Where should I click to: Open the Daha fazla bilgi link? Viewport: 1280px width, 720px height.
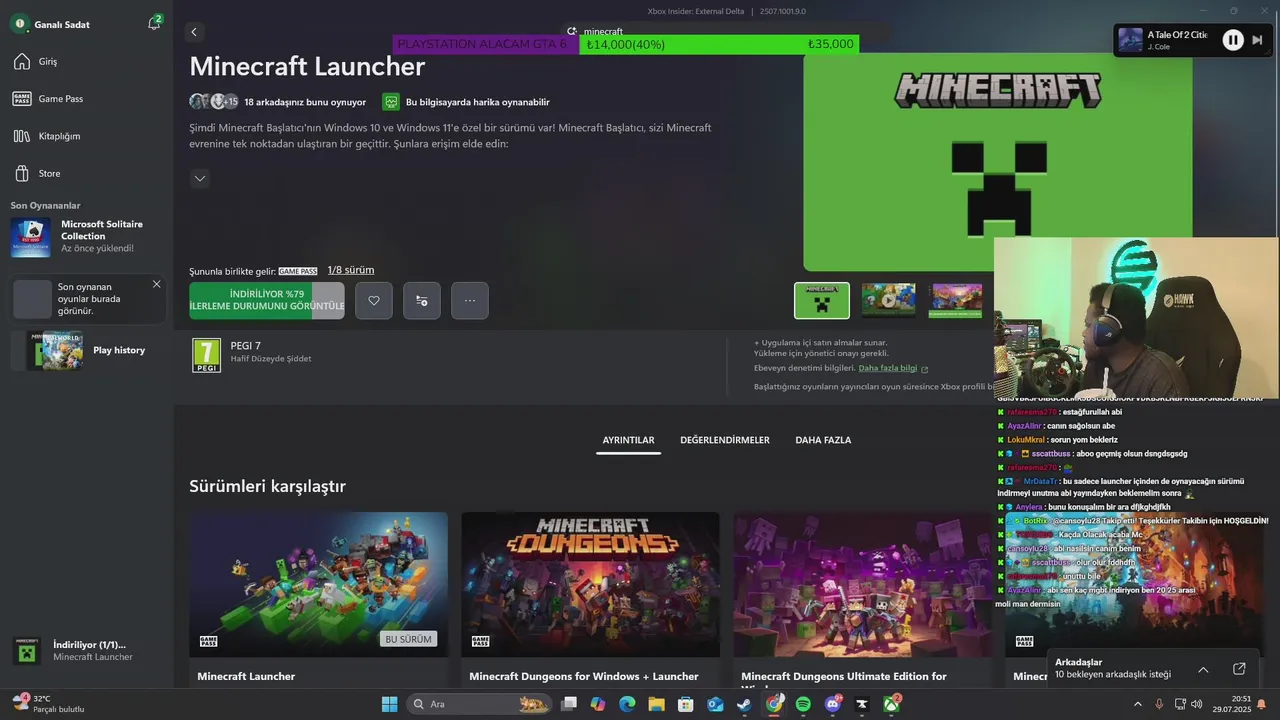(893, 368)
